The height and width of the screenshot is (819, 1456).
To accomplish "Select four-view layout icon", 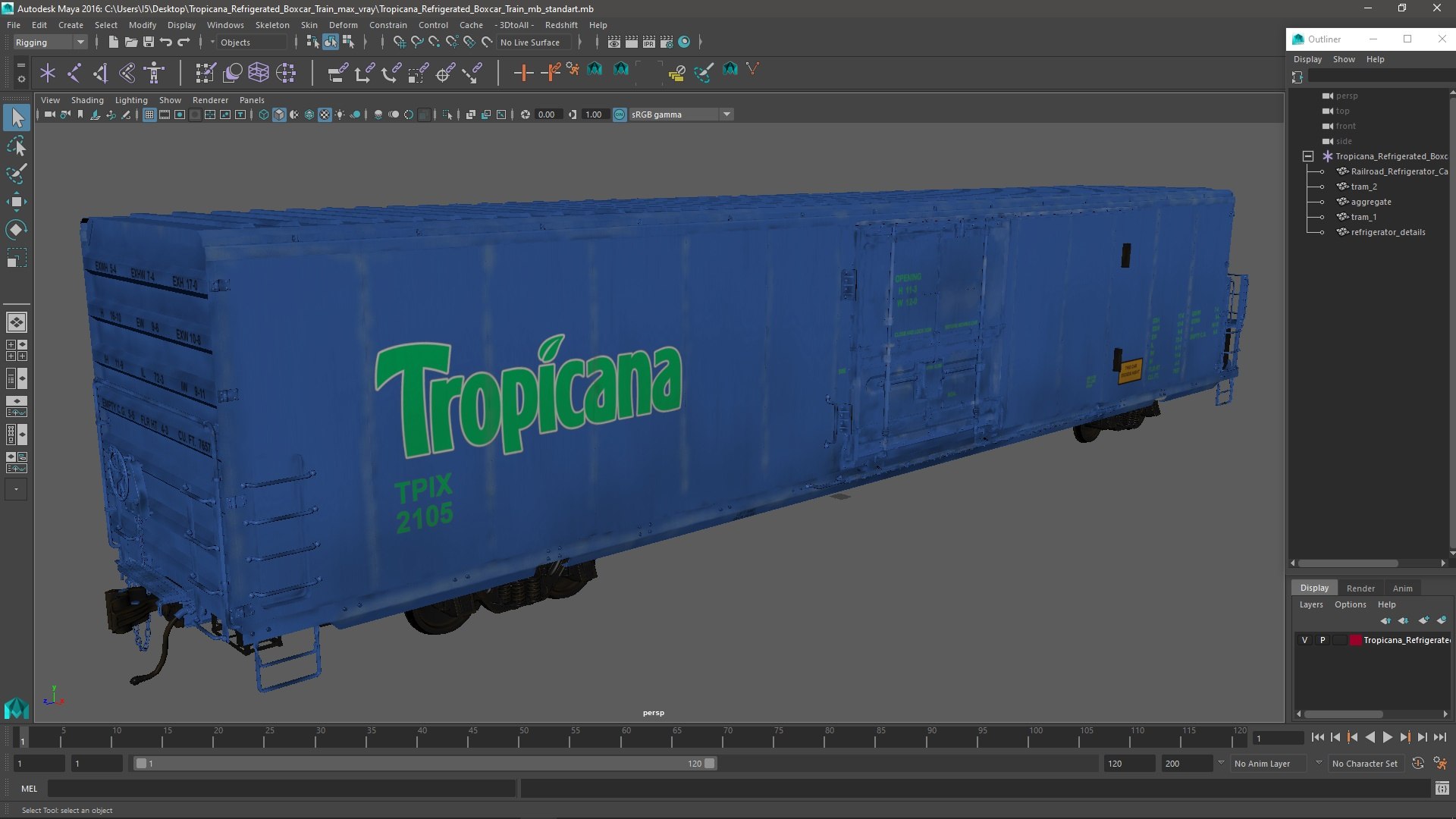I will tap(17, 350).
